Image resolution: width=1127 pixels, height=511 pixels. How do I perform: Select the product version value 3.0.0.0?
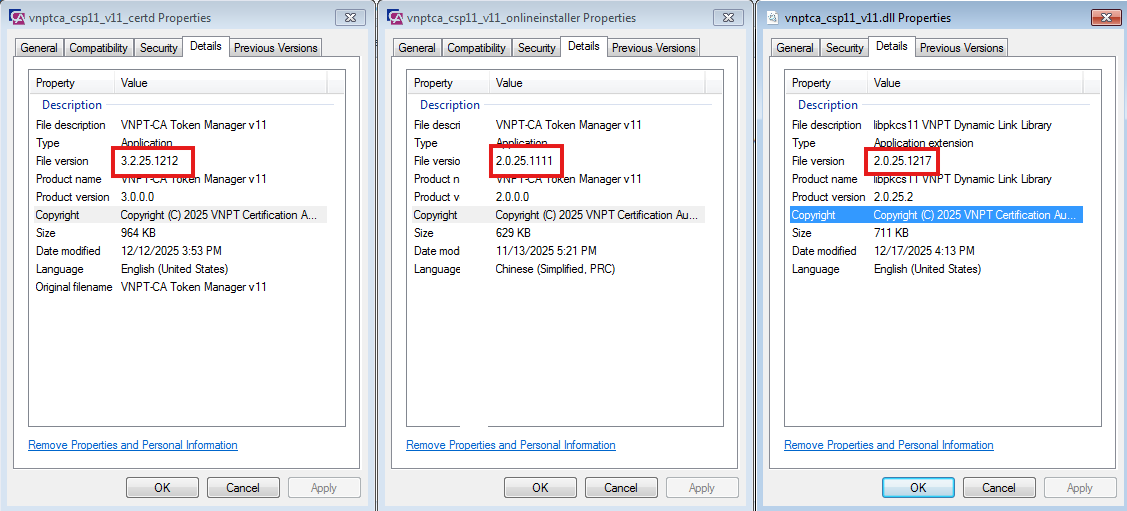(x=137, y=197)
